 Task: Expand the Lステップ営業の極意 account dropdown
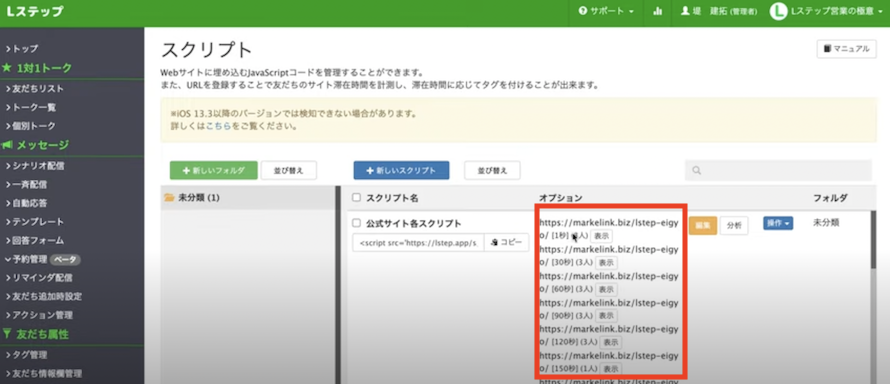pos(836,11)
